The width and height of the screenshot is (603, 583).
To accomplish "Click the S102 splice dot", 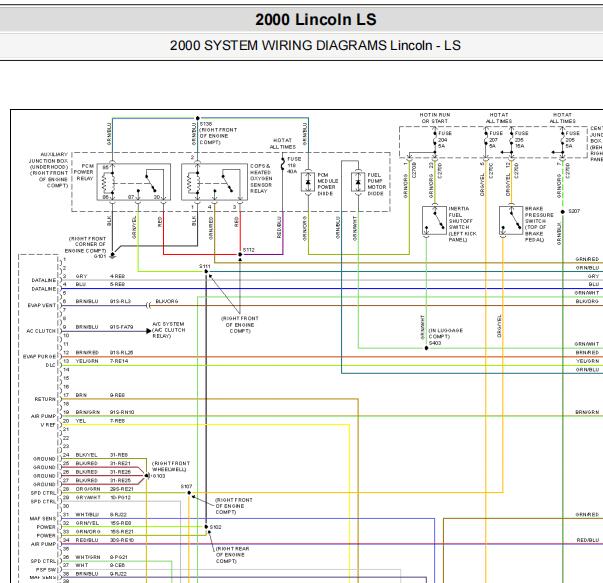I will coord(206,527).
